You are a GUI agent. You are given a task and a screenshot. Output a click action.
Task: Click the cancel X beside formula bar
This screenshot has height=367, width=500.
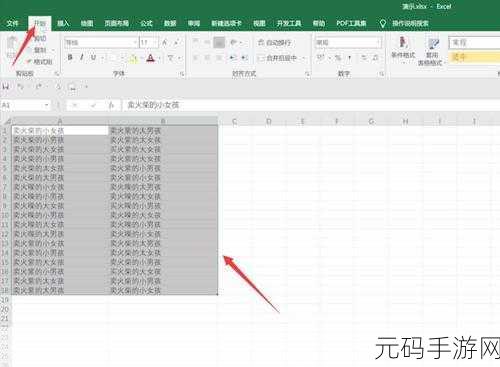tap(75, 105)
